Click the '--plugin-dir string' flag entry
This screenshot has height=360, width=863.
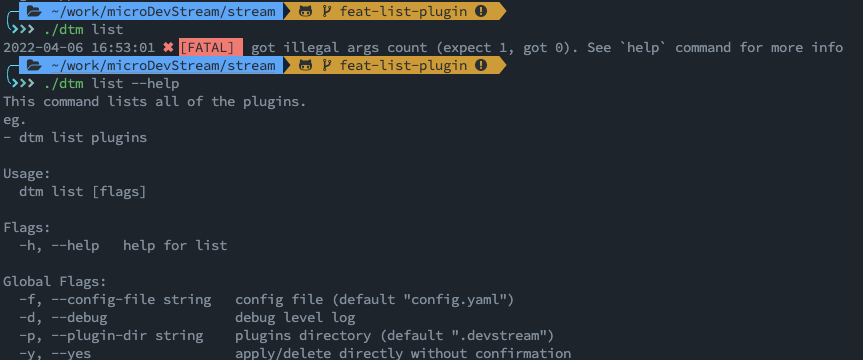(x=127, y=336)
